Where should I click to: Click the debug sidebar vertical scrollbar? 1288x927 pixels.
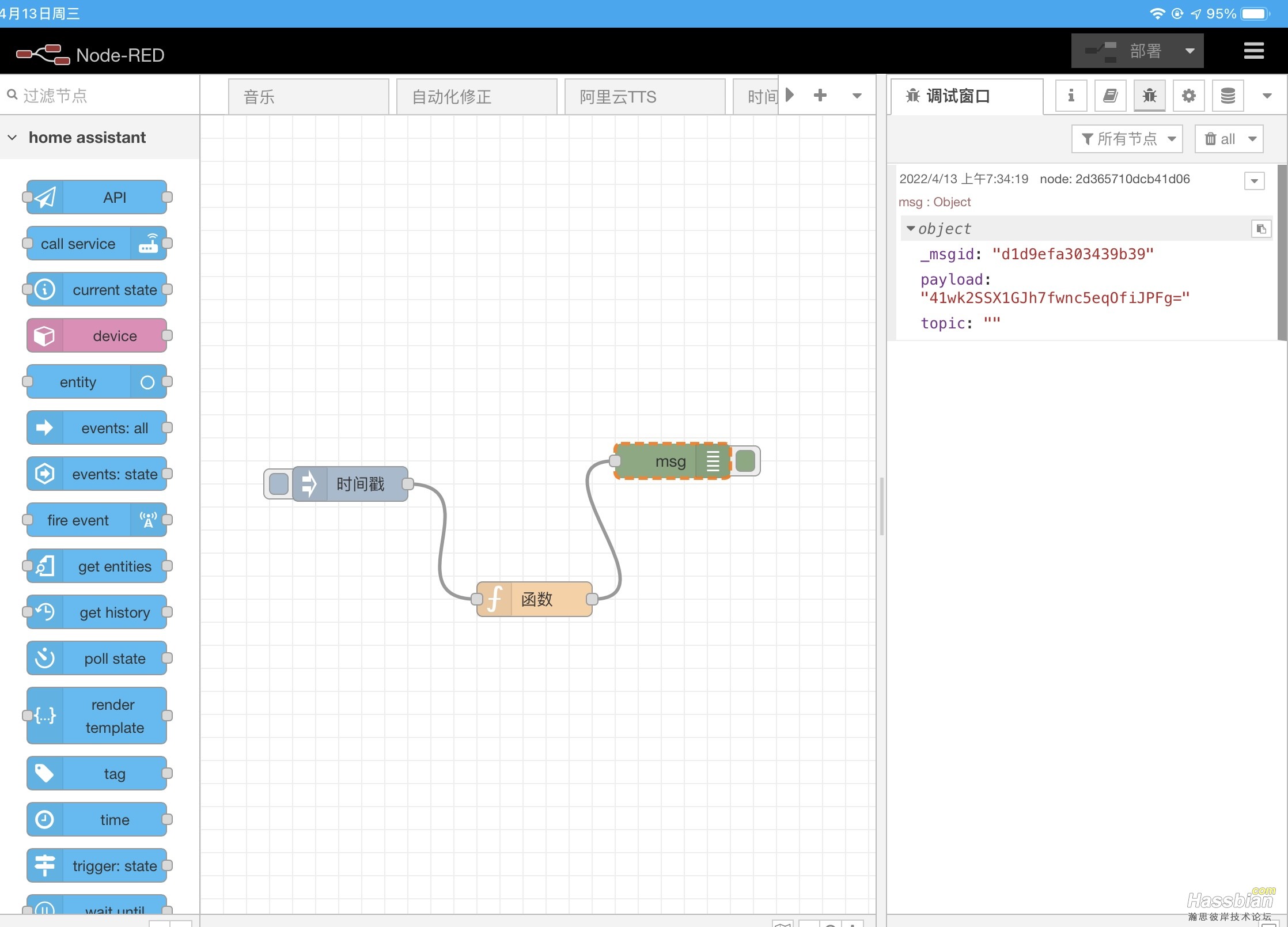(1282, 252)
